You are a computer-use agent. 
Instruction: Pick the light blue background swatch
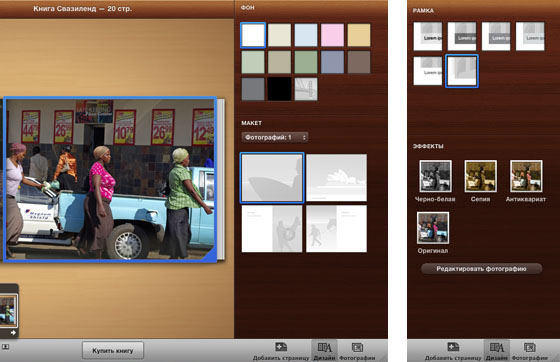pyautogui.click(x=306, y=35)
